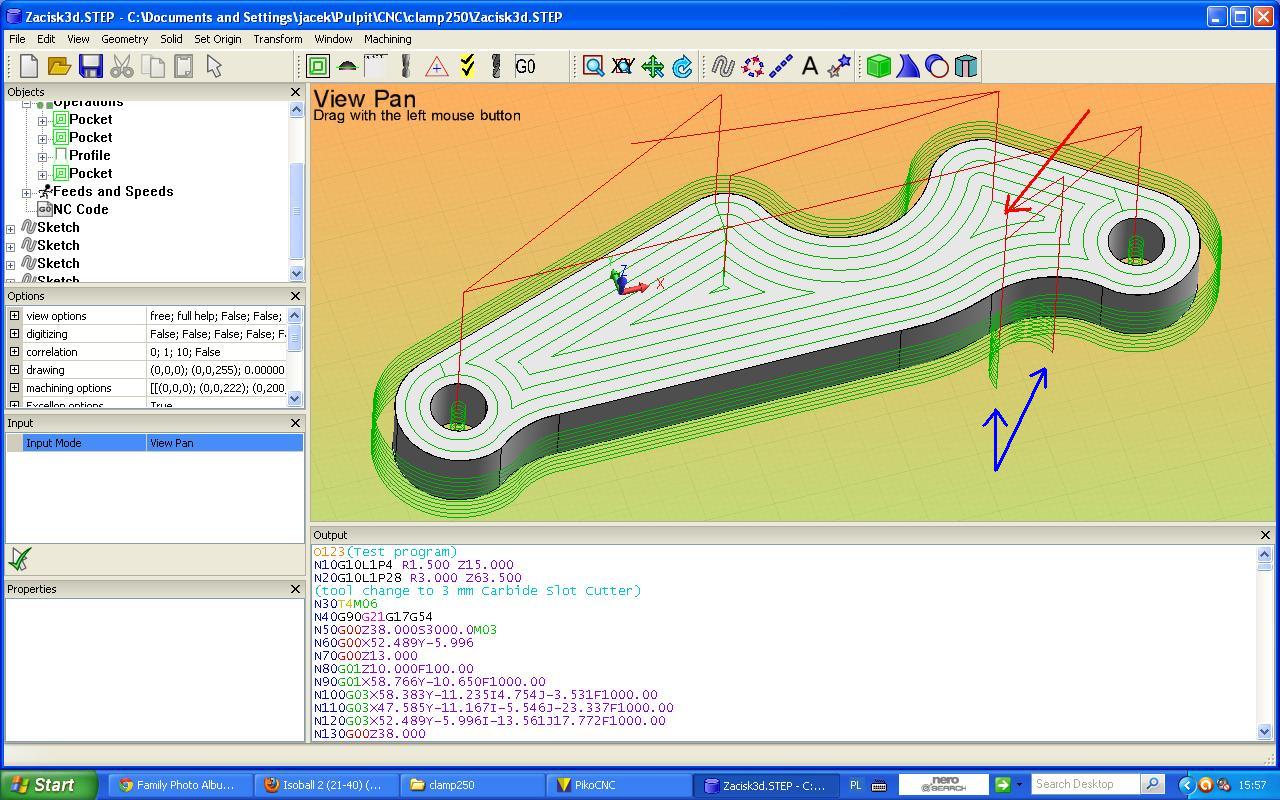The image size is (1280, 800).
Task: Click in the Search Desktop field
Action: click(x=1086, y=784)
